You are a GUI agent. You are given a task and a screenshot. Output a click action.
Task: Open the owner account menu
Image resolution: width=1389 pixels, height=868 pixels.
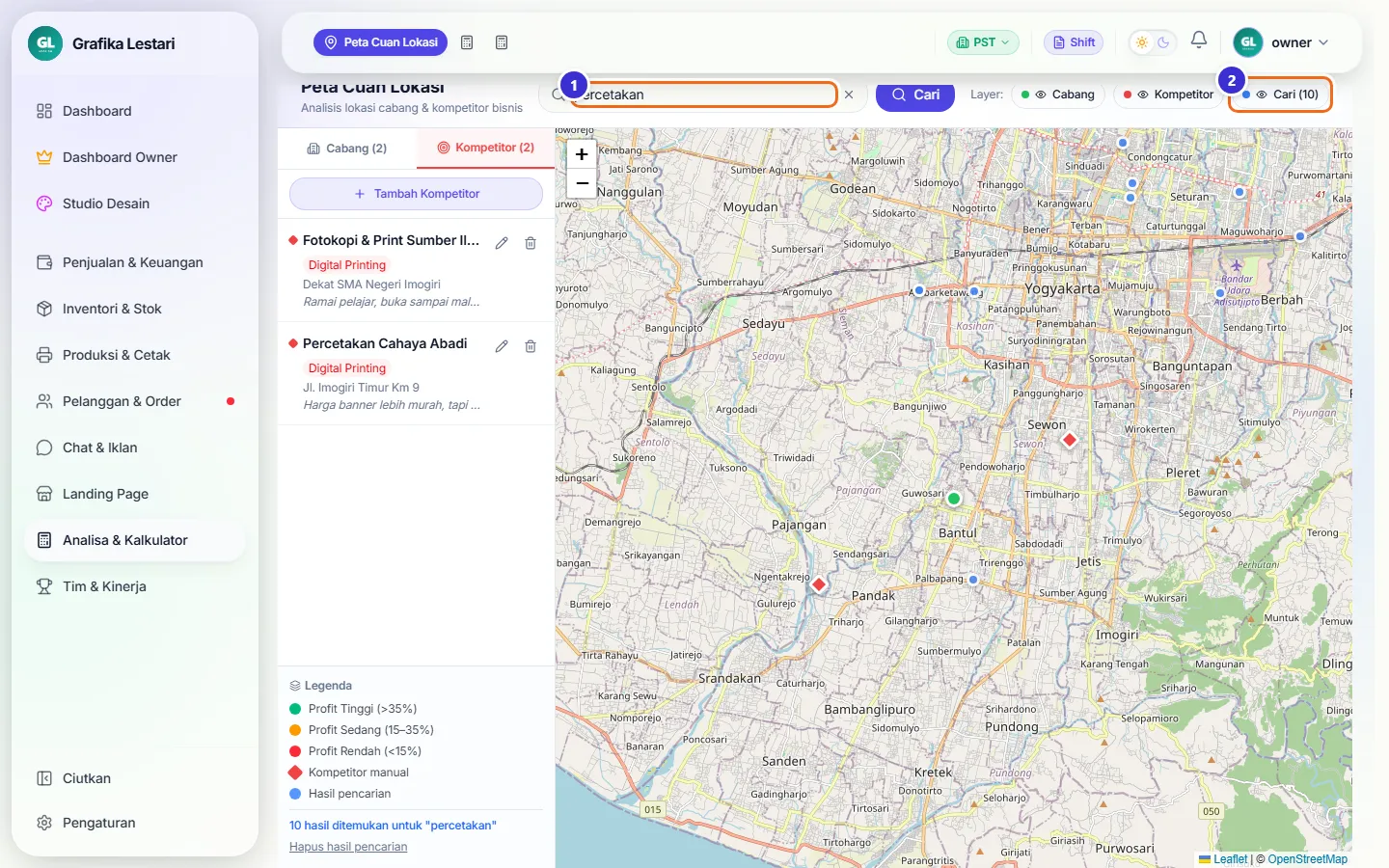pyautogui.click(x=1281, y=42)
